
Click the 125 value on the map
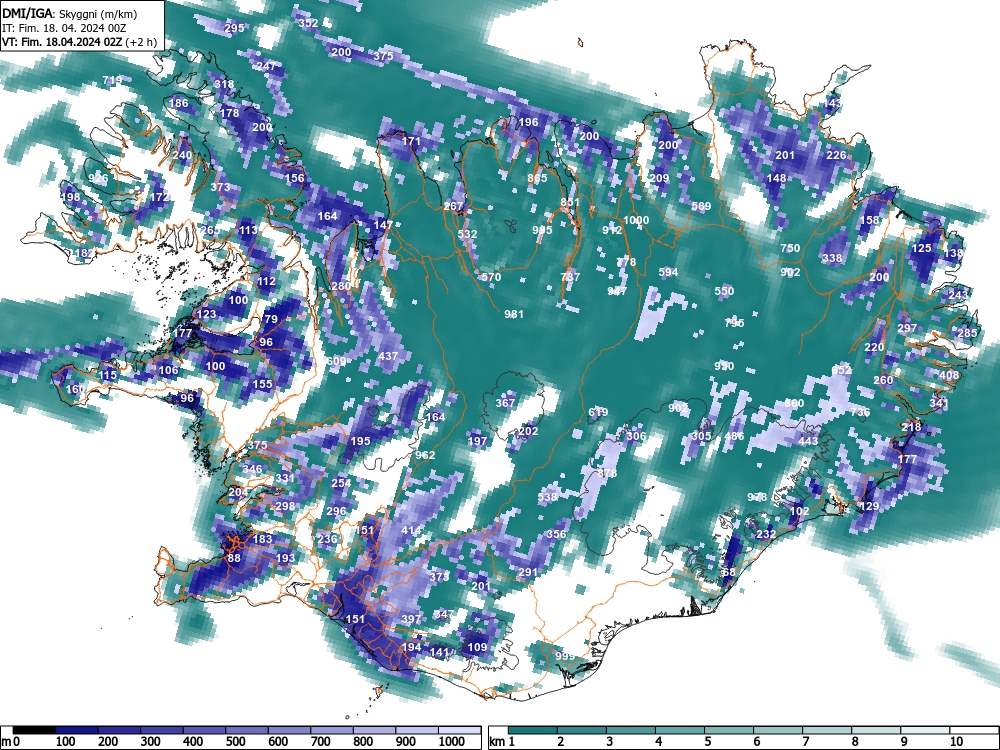coord(922,248)
